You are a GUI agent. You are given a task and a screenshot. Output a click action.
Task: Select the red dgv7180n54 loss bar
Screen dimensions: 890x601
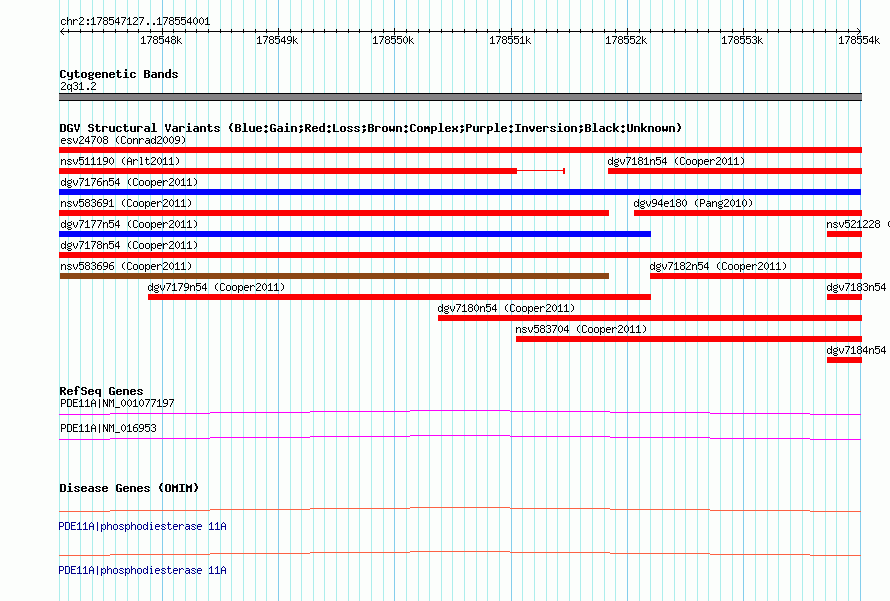[650, 318]
